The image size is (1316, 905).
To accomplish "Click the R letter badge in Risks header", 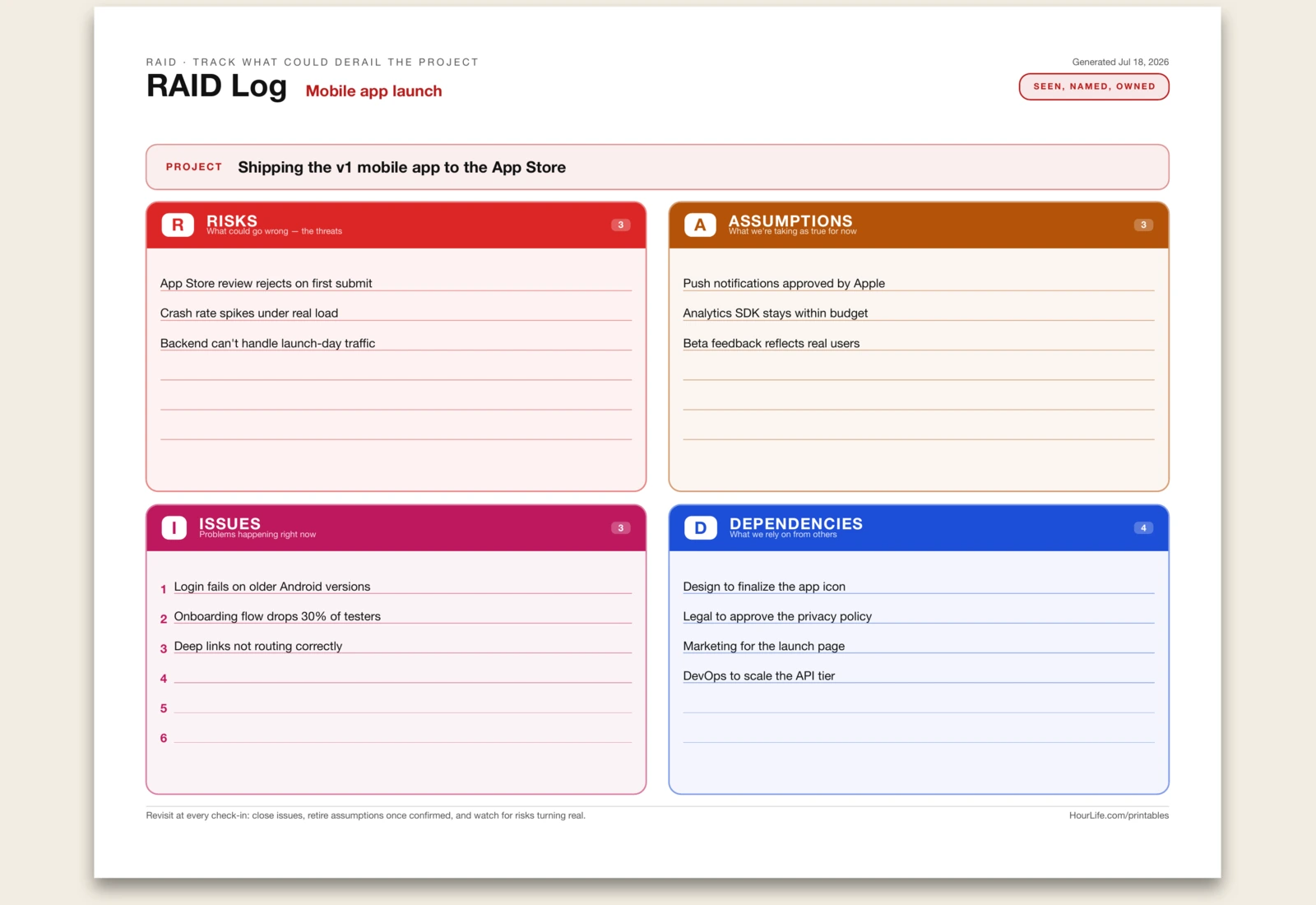I will pyautogui.click(x=178, y=225).
